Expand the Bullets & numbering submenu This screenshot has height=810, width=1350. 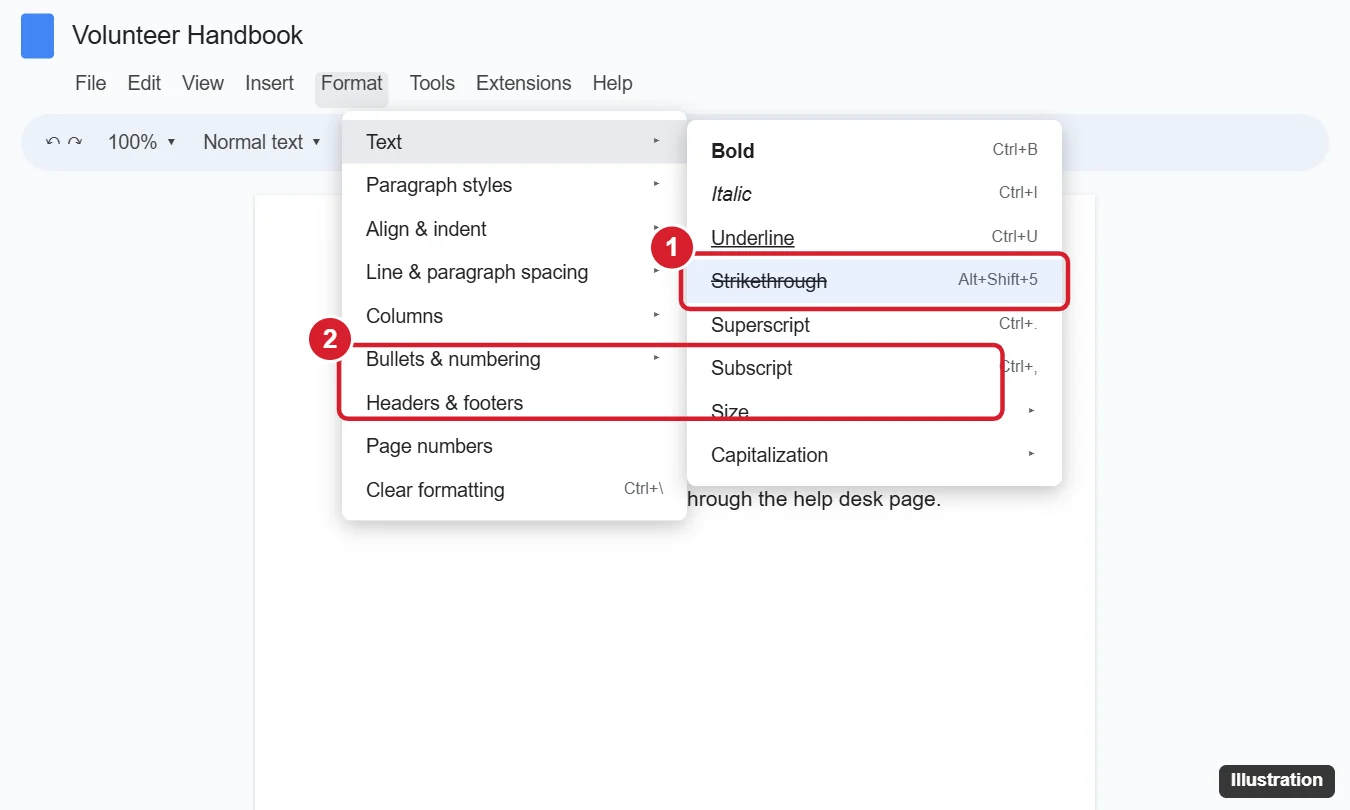514,359
